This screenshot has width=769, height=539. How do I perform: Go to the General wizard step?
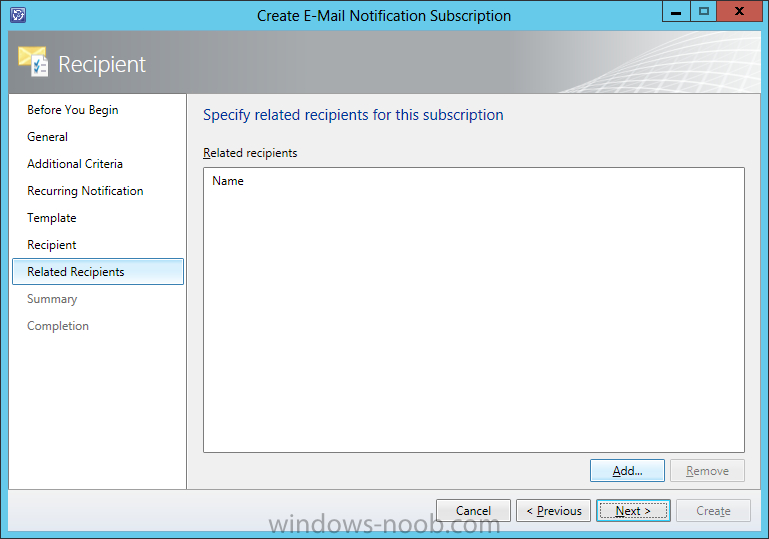(48, 137)
